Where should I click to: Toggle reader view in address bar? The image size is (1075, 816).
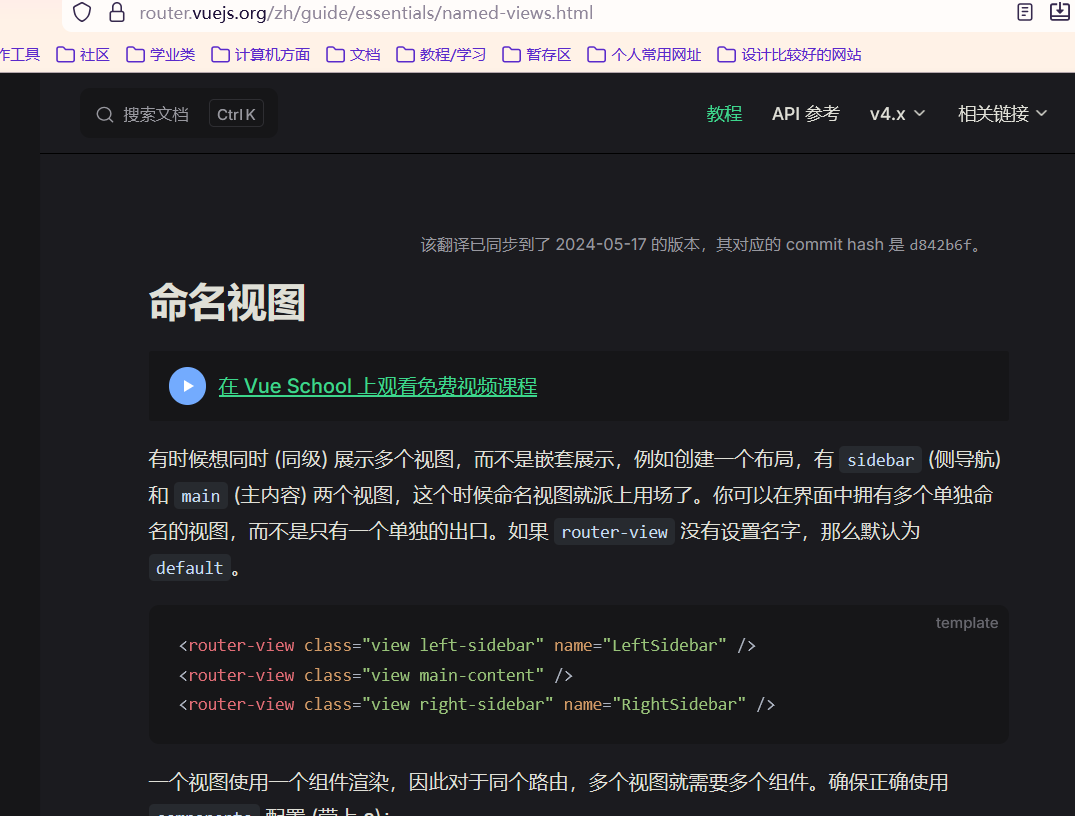click(x=1025, y=12)
